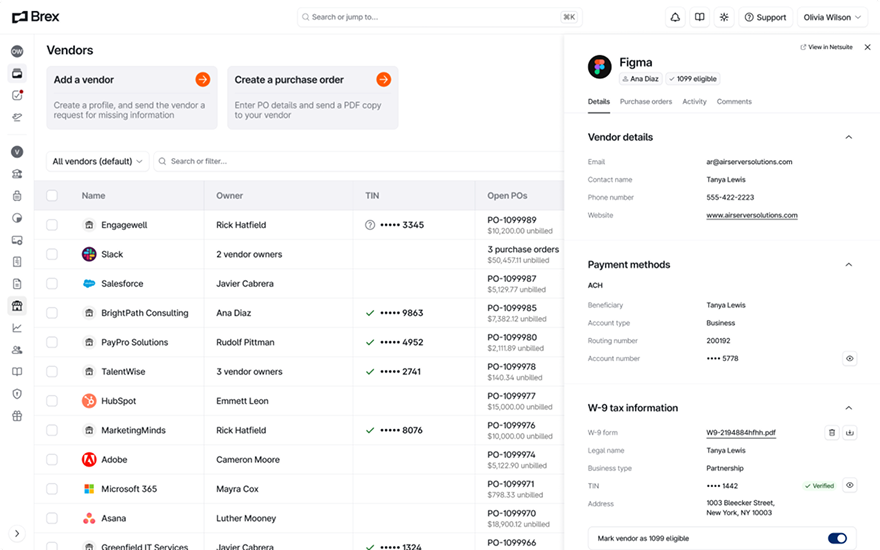The height and width of the screenshot is (550, 880).
Task: Open the card settings icon in sidebar
Action: (x=17, y=240)
